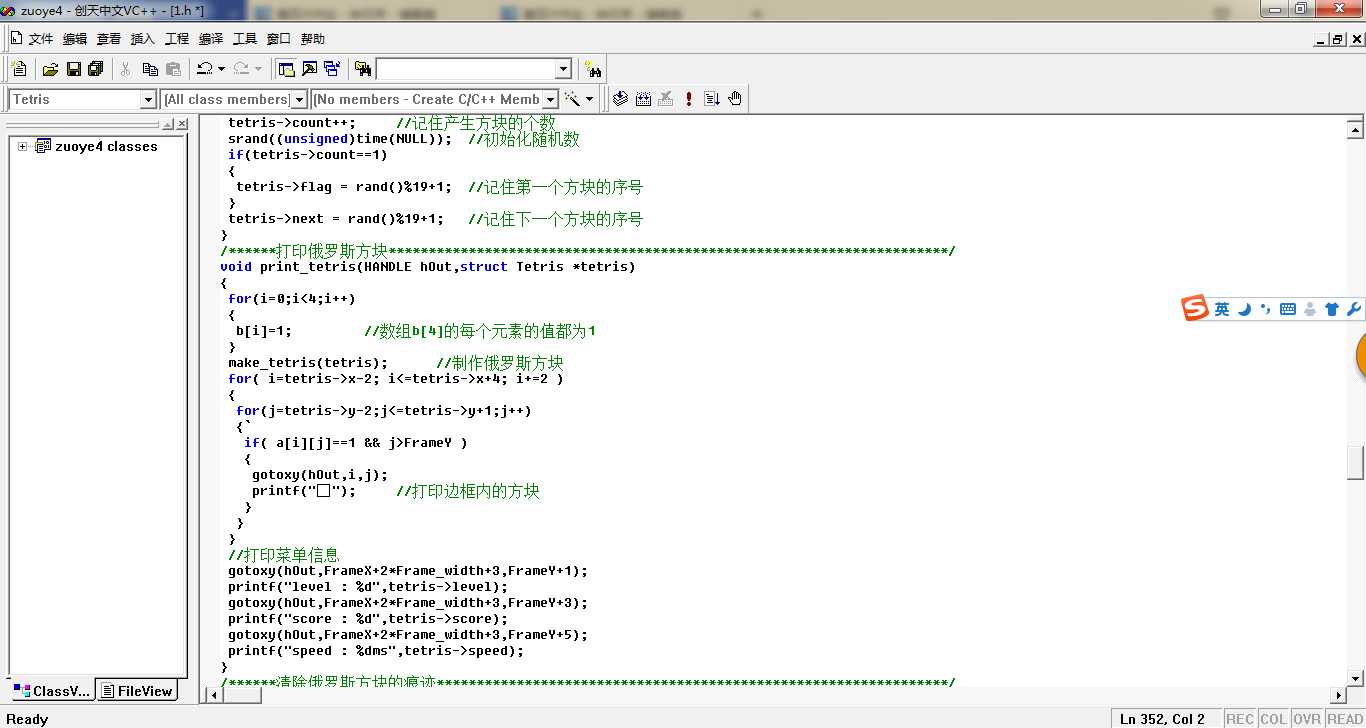1366x728 pixels.
Task: Click the workspace panel dock toggle button
Action: (168, 124)
